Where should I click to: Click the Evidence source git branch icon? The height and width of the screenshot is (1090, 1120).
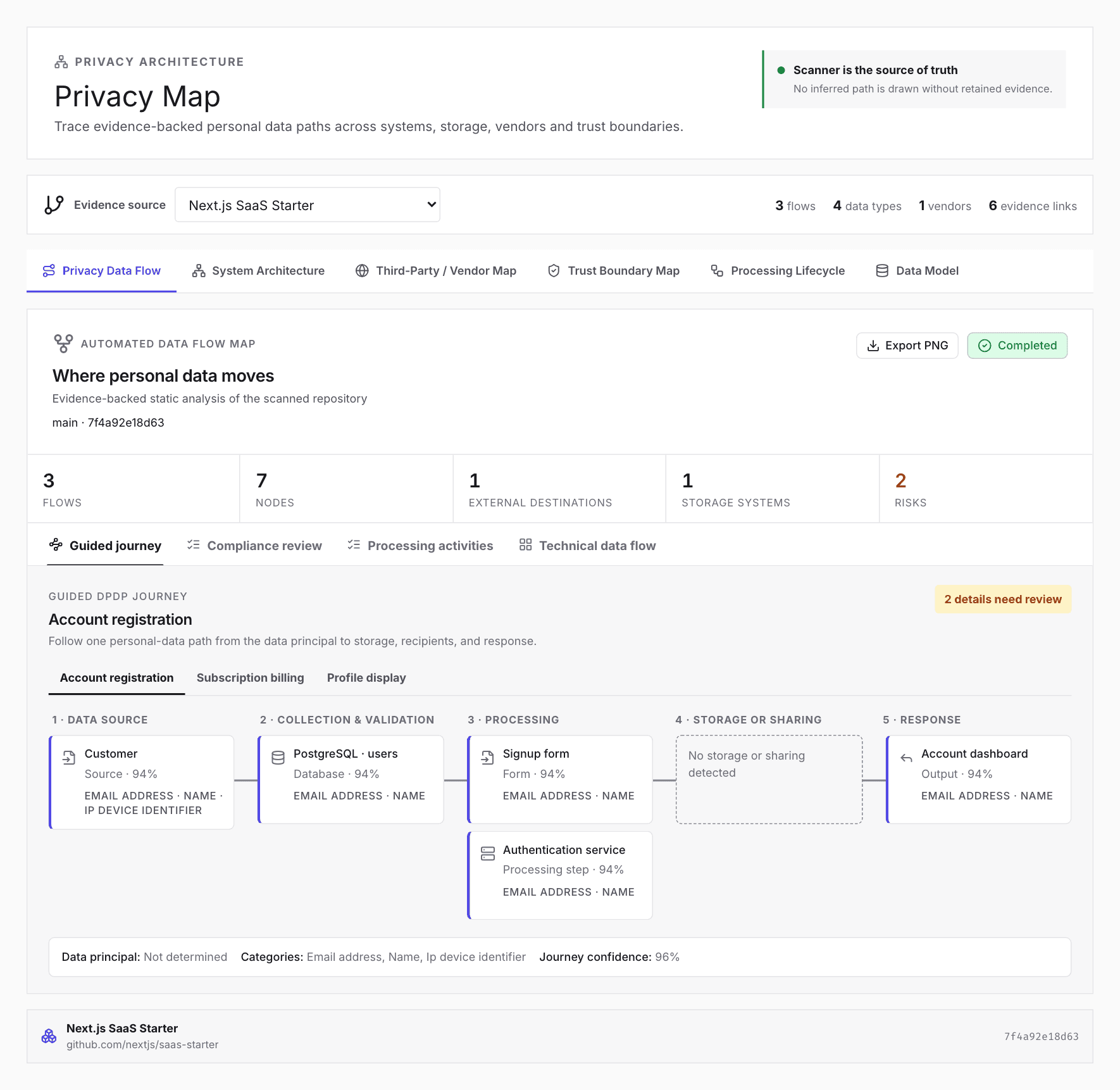point(54,205)
